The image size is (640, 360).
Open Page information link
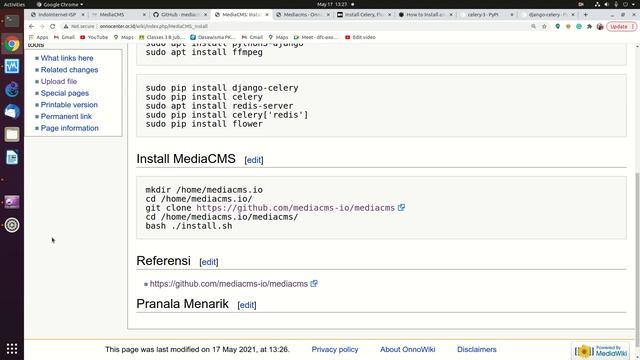(x=70, y=128)
